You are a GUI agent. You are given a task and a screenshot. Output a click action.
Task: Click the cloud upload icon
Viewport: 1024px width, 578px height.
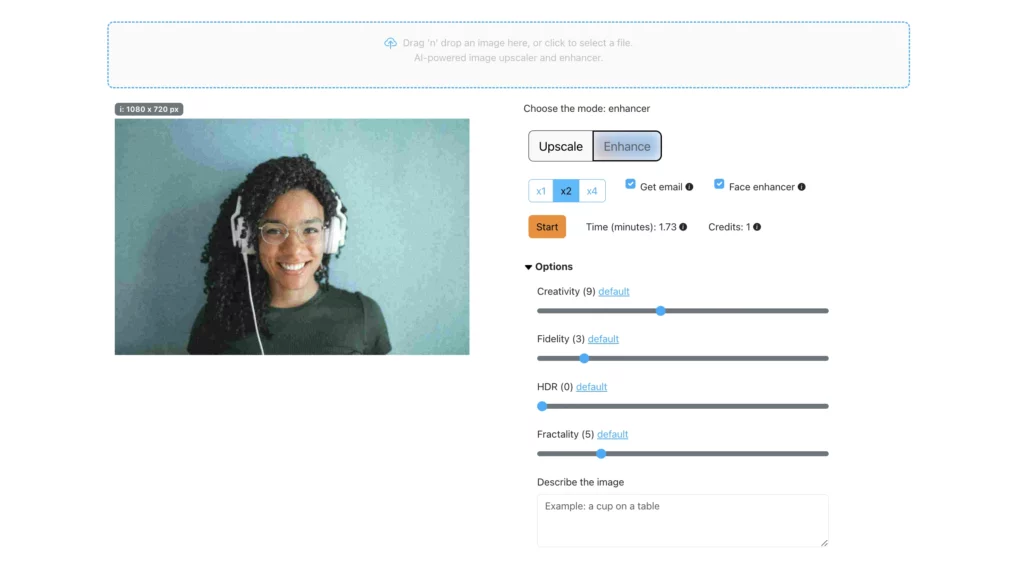(x=390, y=43)
